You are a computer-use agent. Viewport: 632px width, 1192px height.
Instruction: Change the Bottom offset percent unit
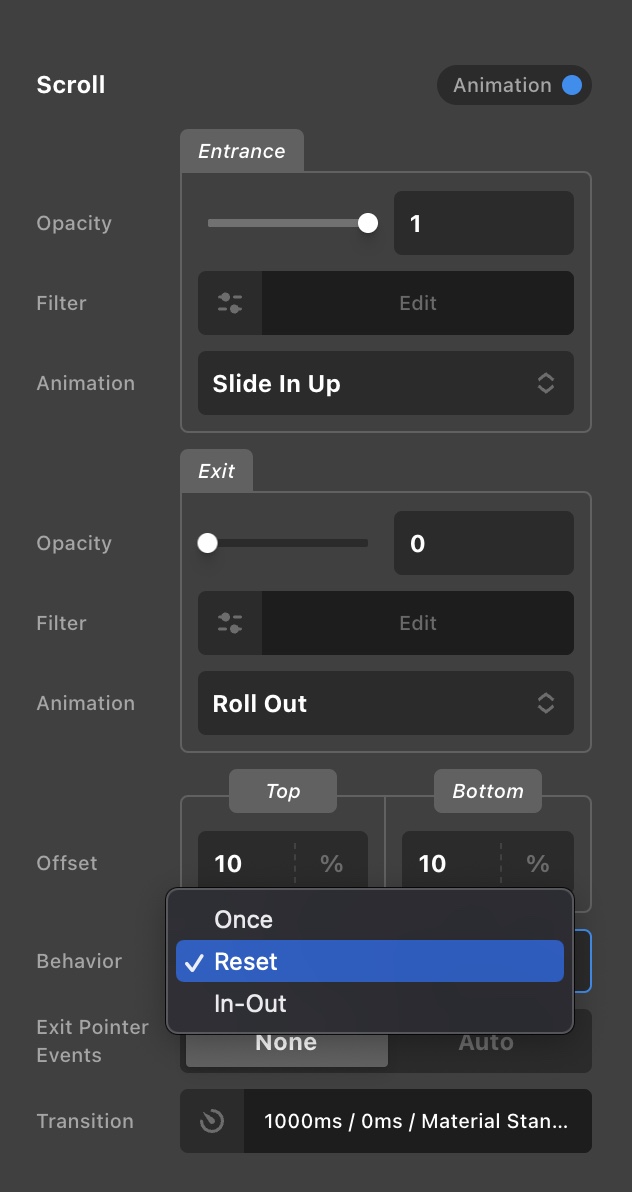538,864
